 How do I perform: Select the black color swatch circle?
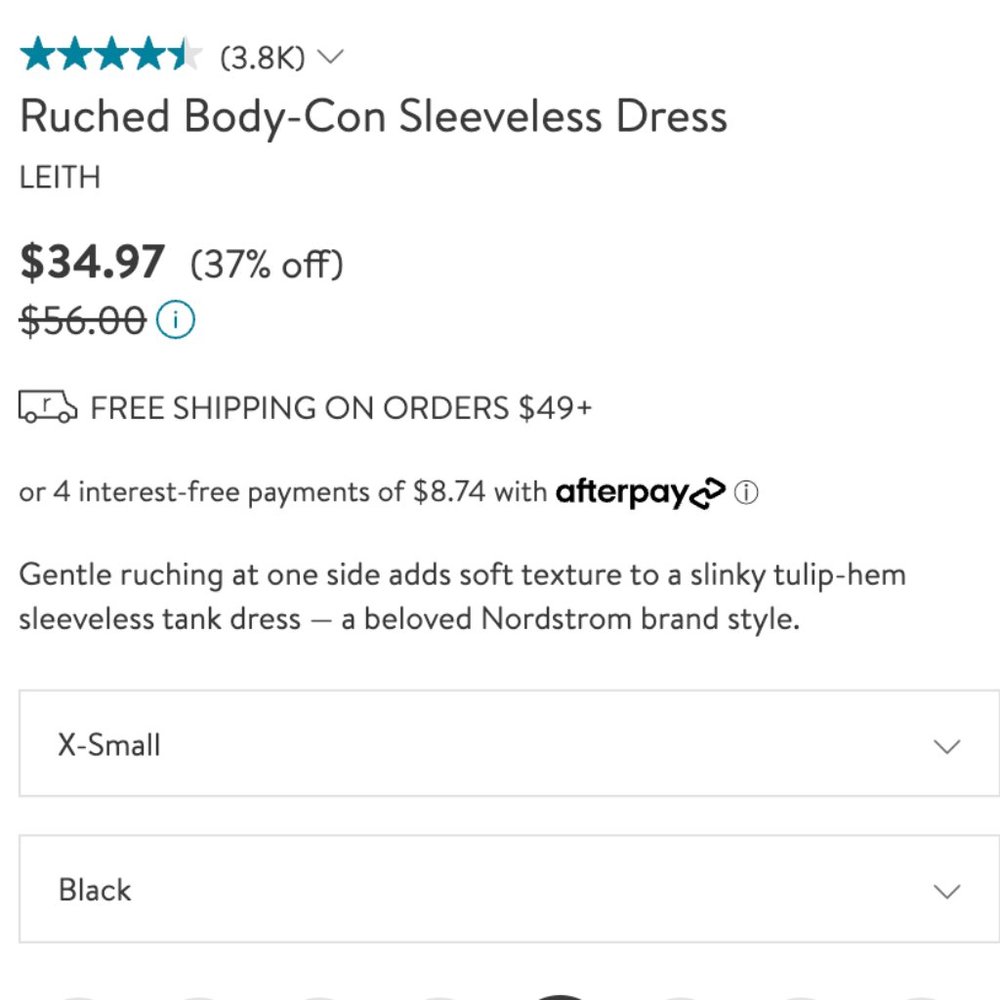(x=559, y=996)
